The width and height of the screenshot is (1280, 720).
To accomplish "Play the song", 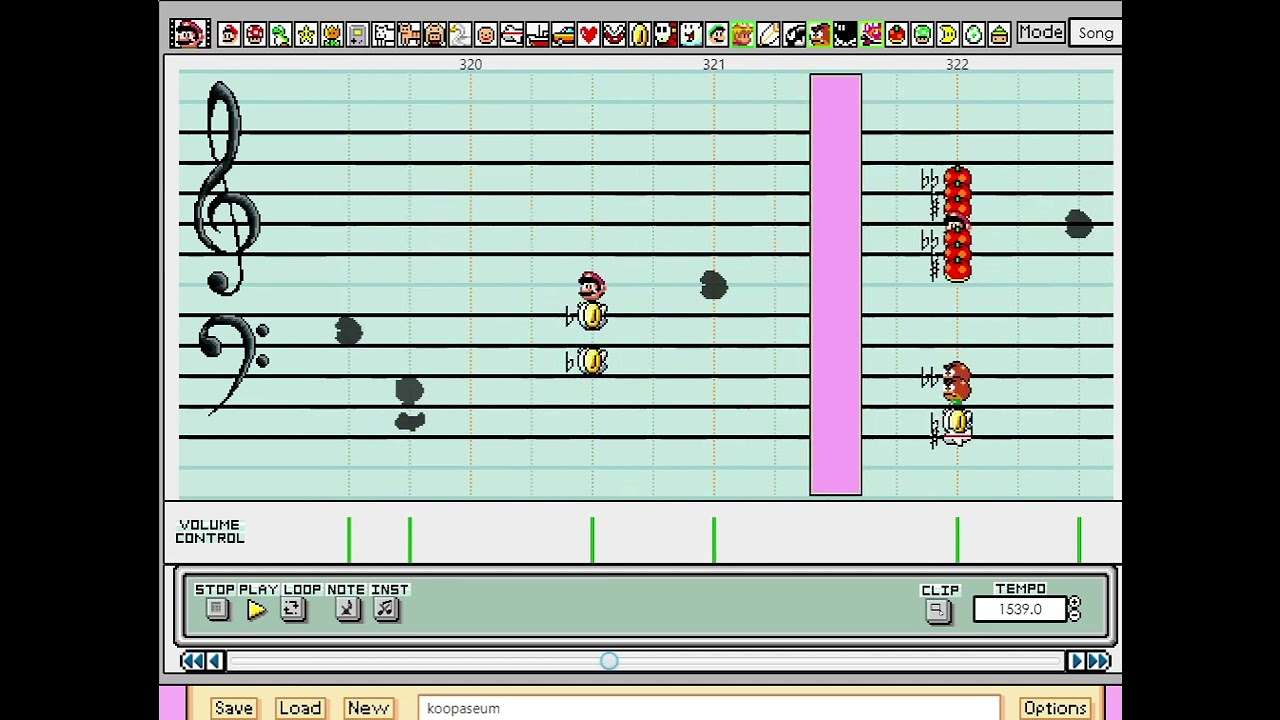I will (256, 610).
